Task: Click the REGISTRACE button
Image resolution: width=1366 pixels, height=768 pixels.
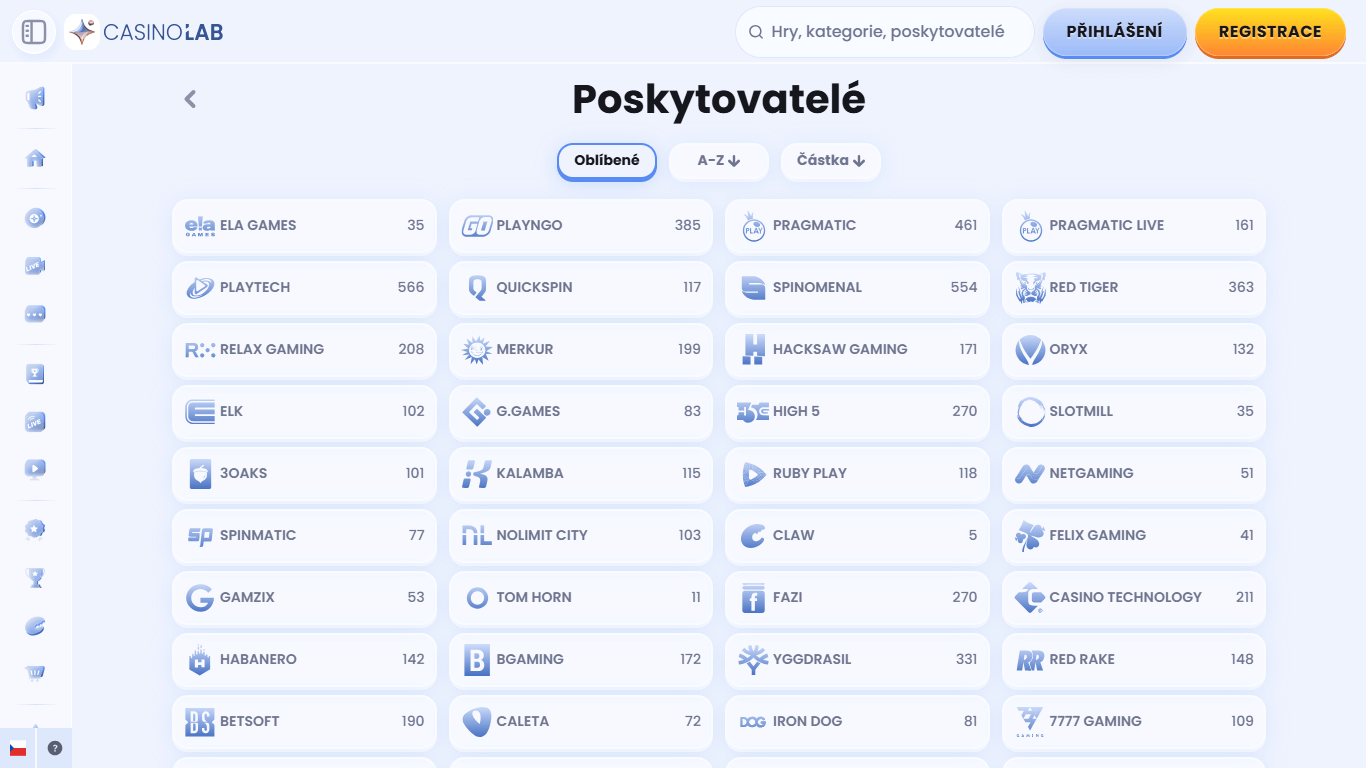Action: click(1270, 32)
